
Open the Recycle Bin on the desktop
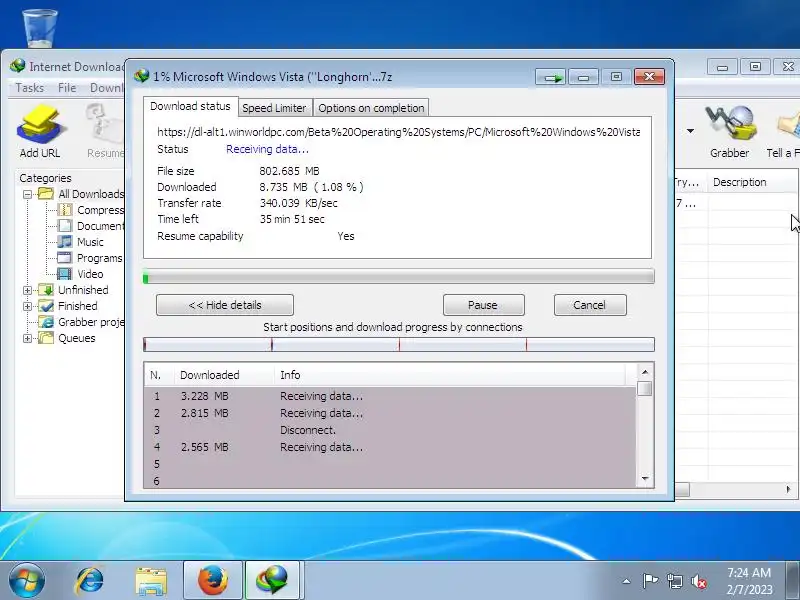coord(40,27)
